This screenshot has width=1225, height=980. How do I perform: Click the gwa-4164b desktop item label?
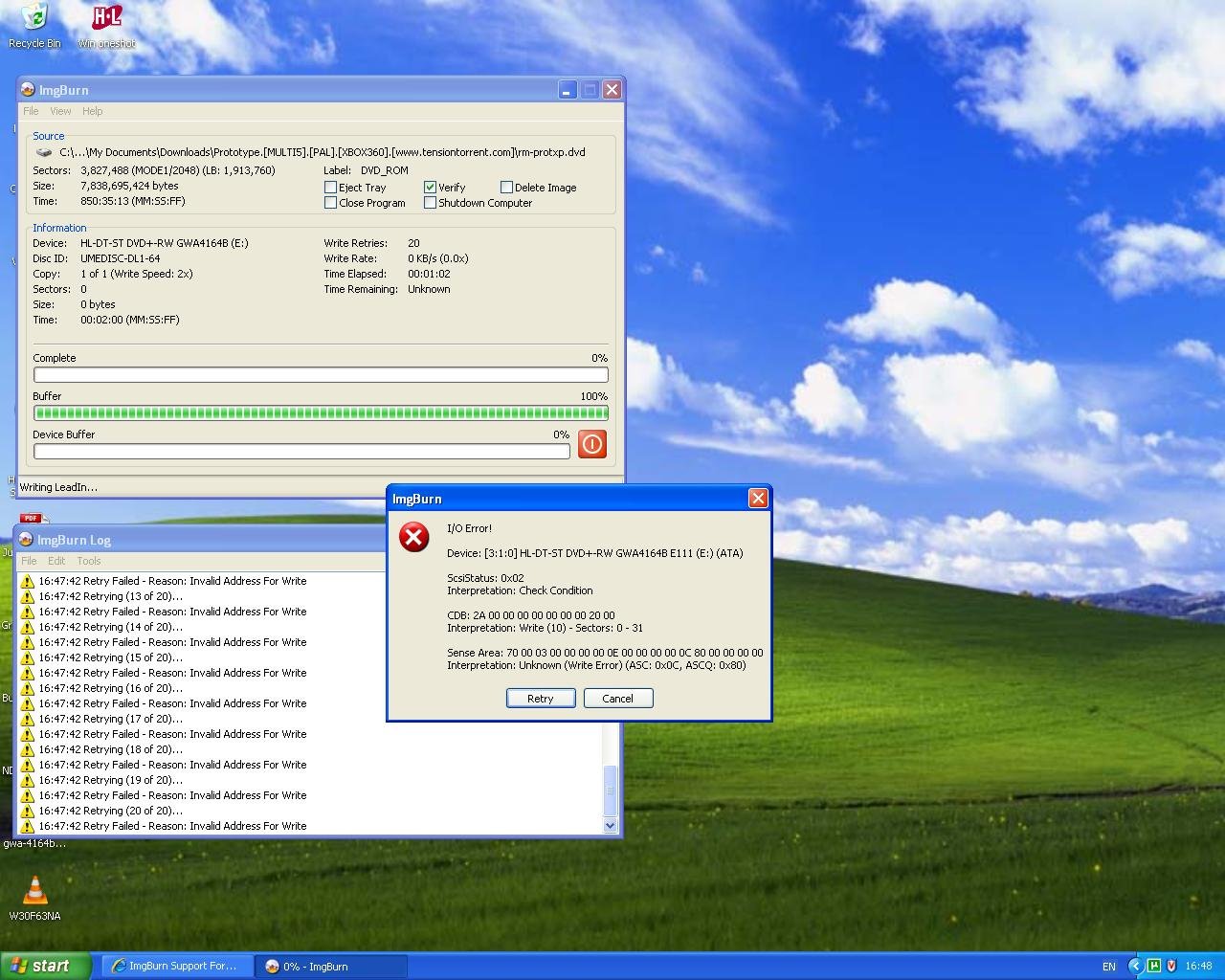(34, 843)
